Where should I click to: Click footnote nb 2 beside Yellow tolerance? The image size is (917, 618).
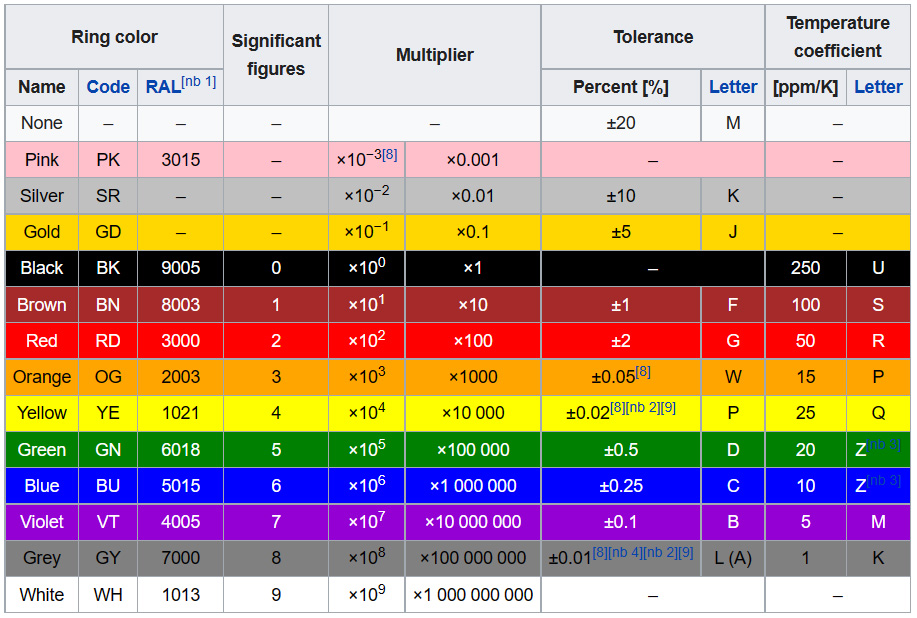click(x=642, y=407)
